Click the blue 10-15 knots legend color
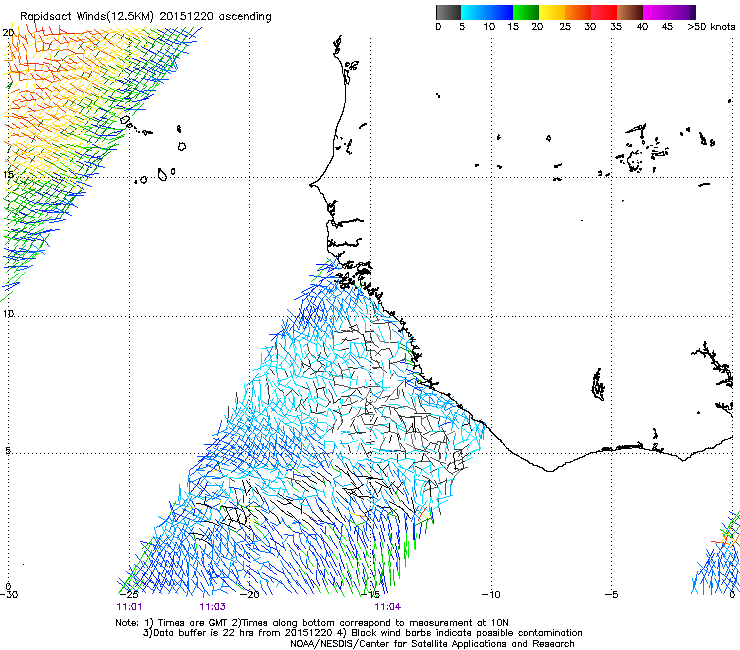 coord(500,12)
